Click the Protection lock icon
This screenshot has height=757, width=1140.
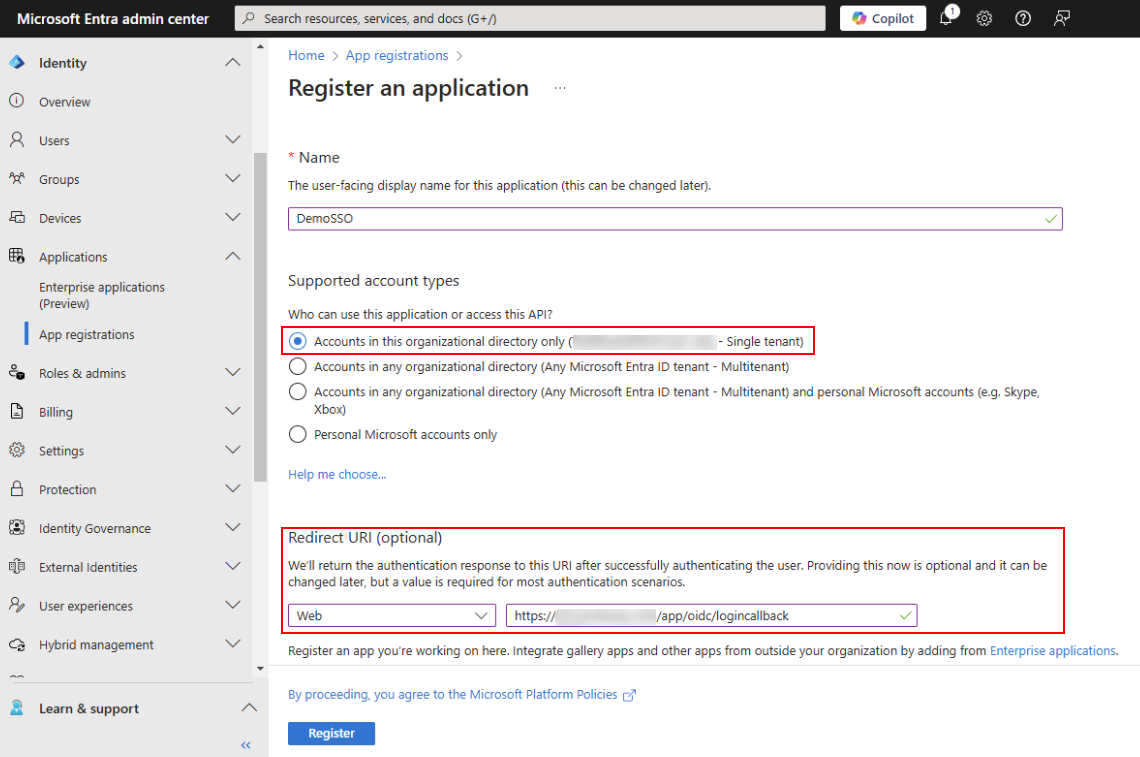pos(17,489)
